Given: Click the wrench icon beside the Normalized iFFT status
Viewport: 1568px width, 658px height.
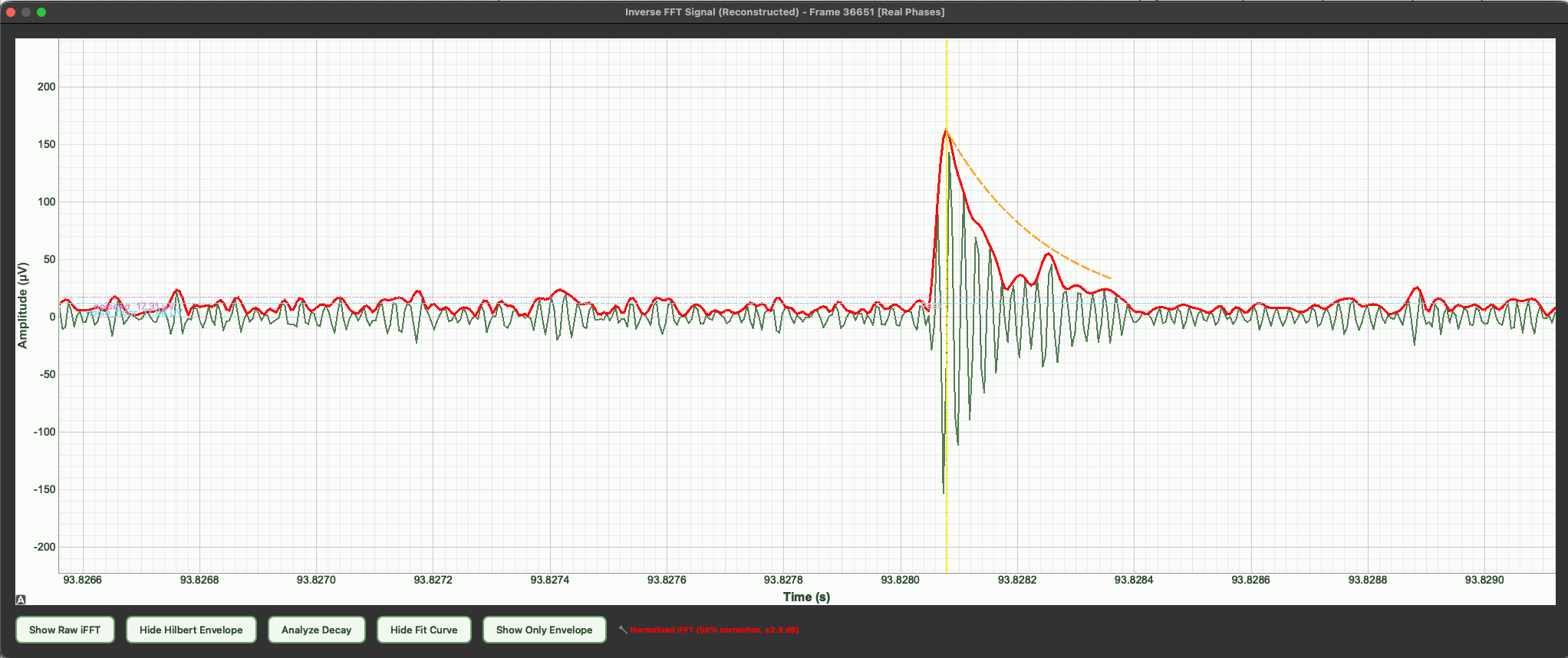Looking at the screenshot, I should [x=623, y=630].
